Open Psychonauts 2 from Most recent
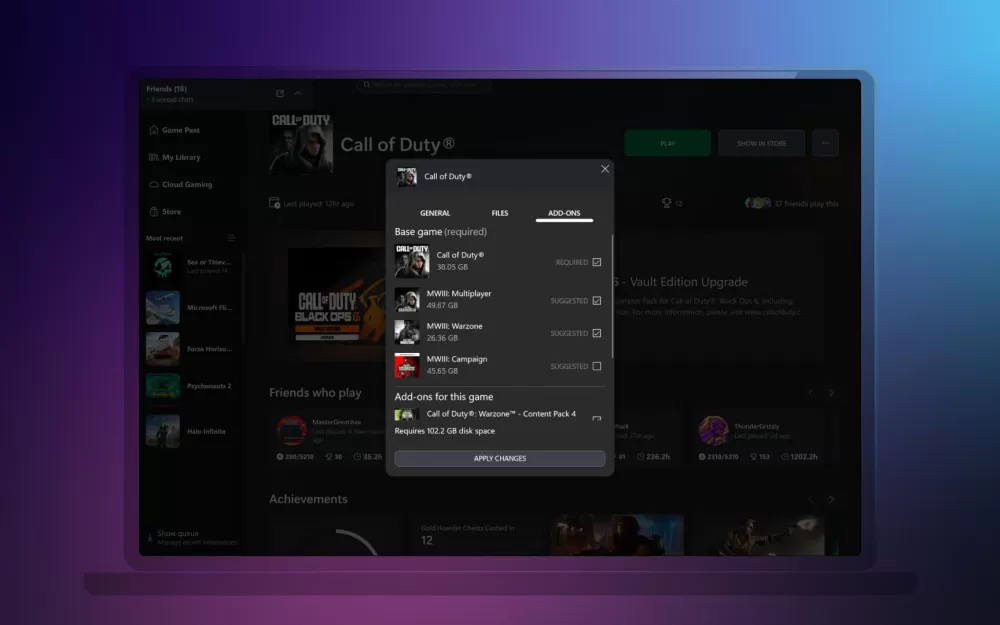The image size is (1000, 625). pos(190,386)
